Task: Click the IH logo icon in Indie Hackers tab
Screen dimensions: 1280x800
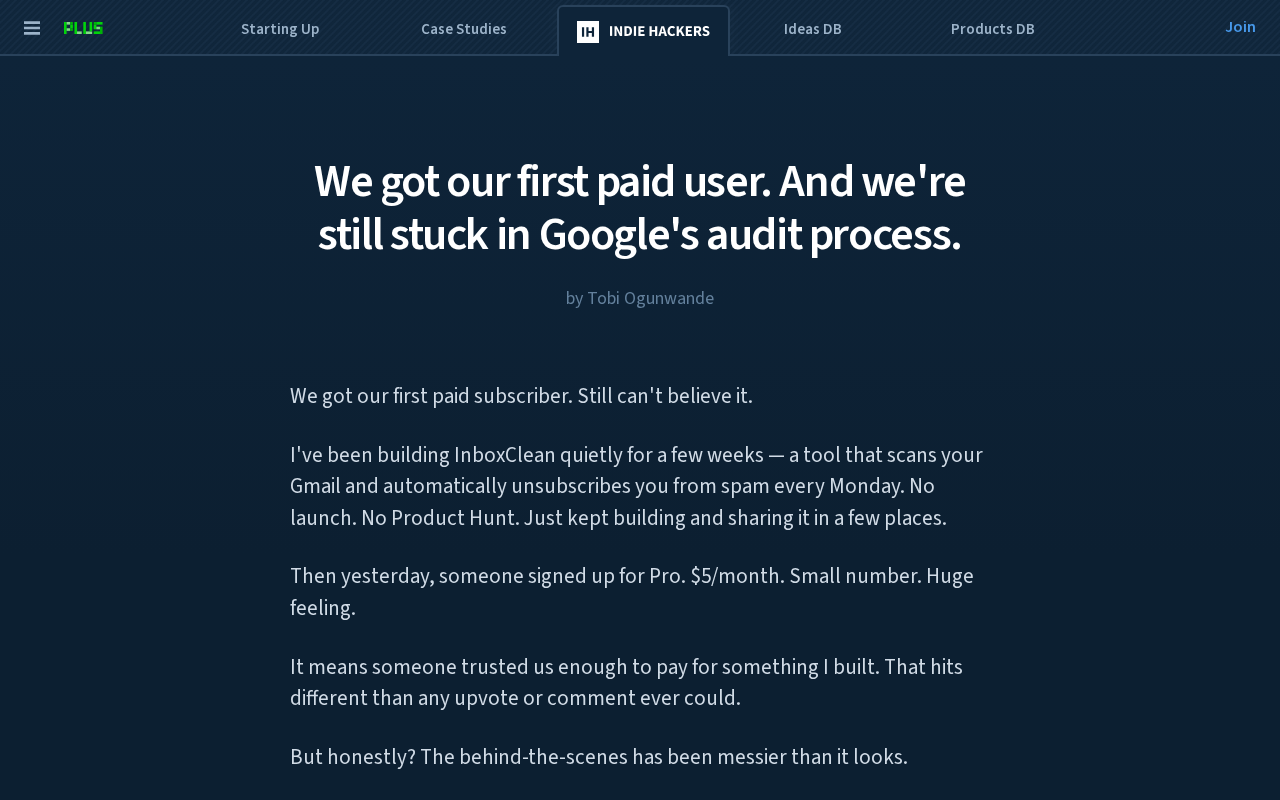Action: 588,32
